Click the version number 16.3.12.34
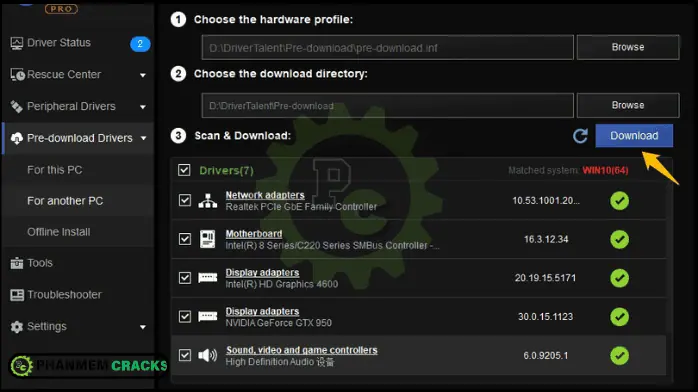 click(546, 239)
